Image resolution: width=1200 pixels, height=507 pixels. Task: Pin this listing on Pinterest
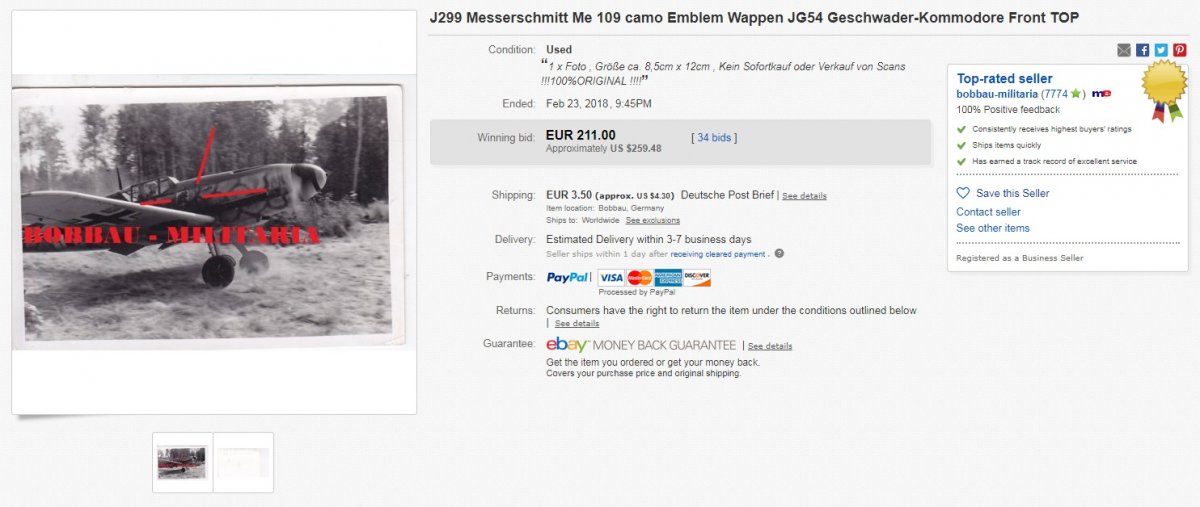click(1179, 50)
